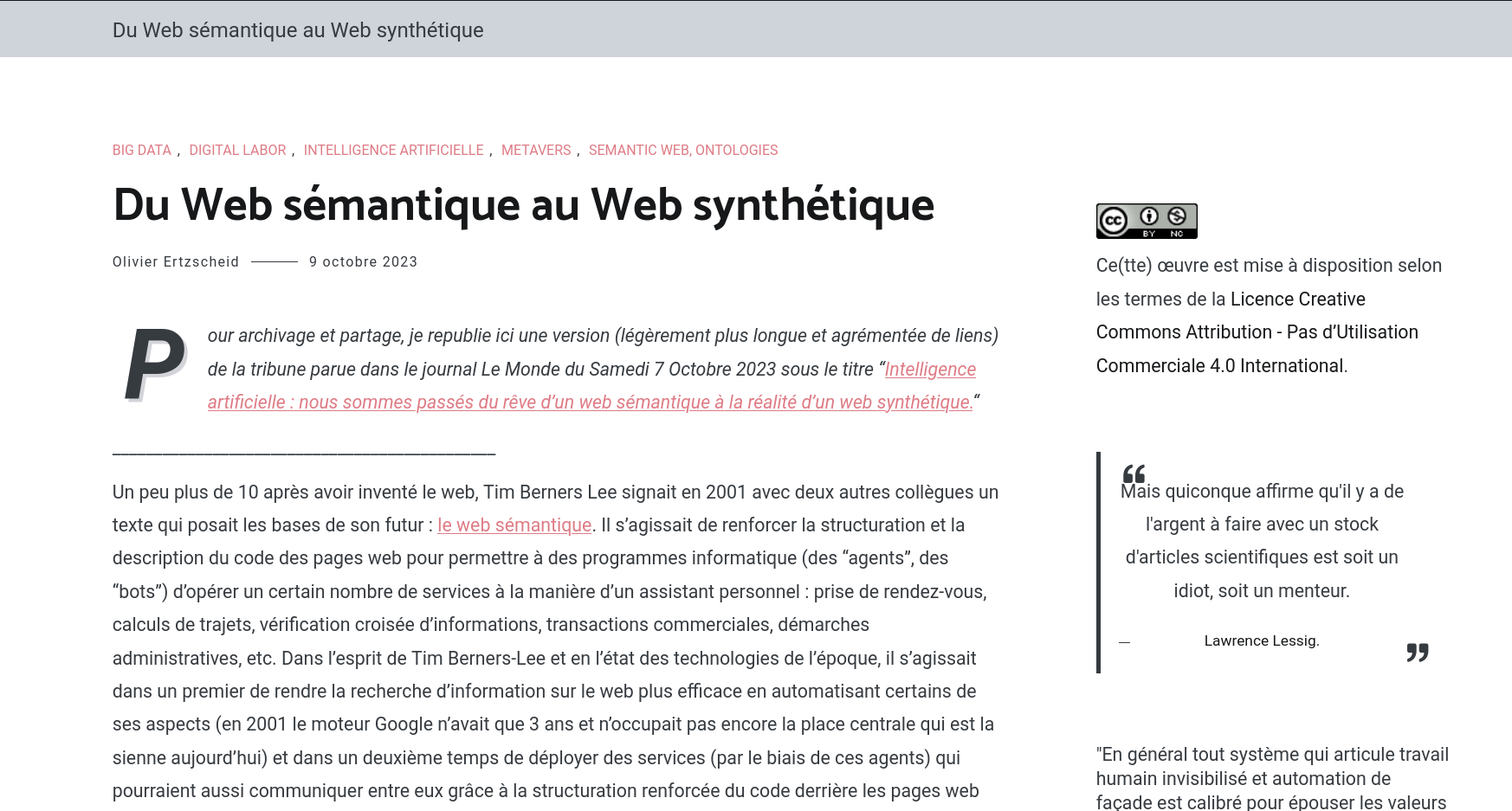The image size is (1512, 811).
Task: Click the main article headline
Action: pyautogui.click(x=523, y=205)
